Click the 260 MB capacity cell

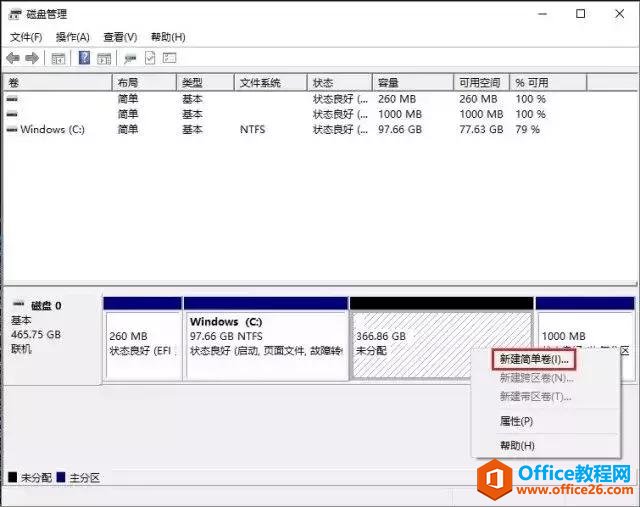(397, 99)
